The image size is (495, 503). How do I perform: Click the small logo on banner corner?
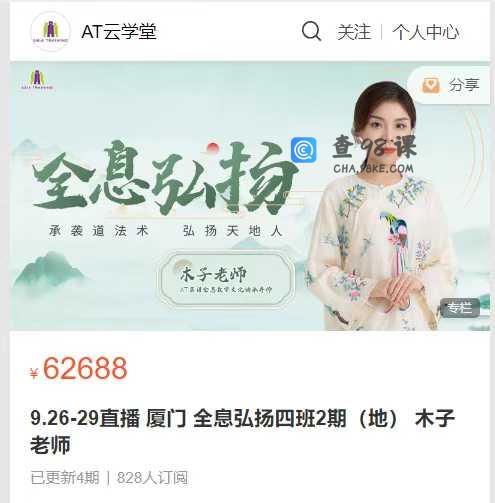[x=37, y=80]
